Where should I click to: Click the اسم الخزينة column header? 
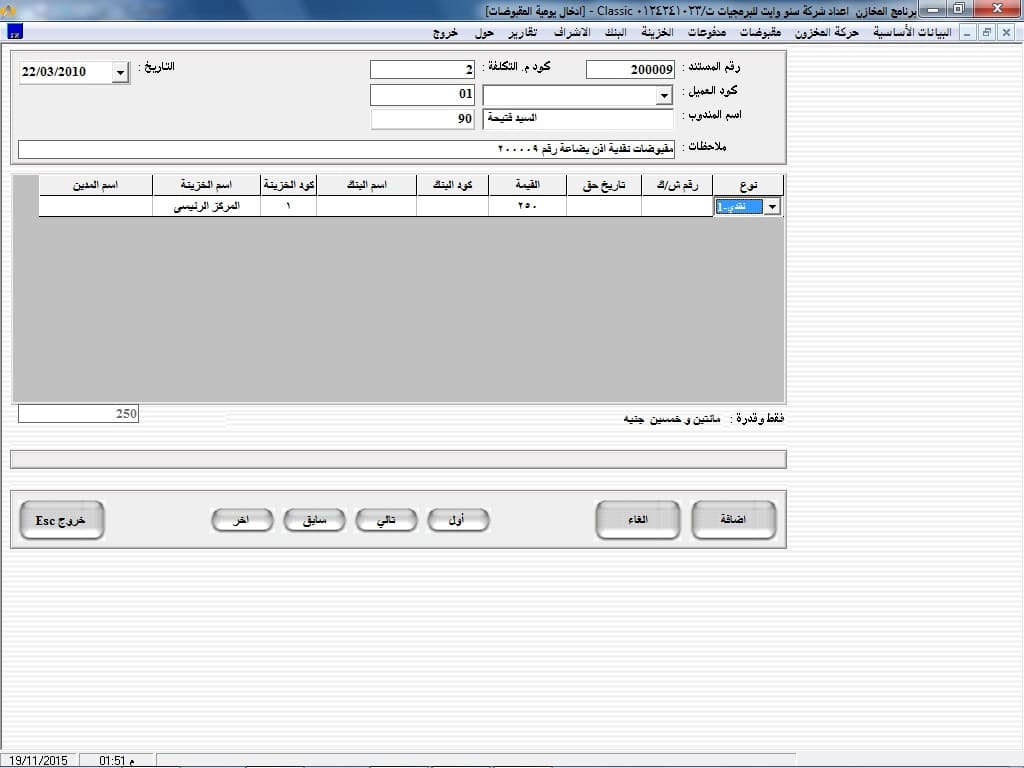[x=206, y=185]
